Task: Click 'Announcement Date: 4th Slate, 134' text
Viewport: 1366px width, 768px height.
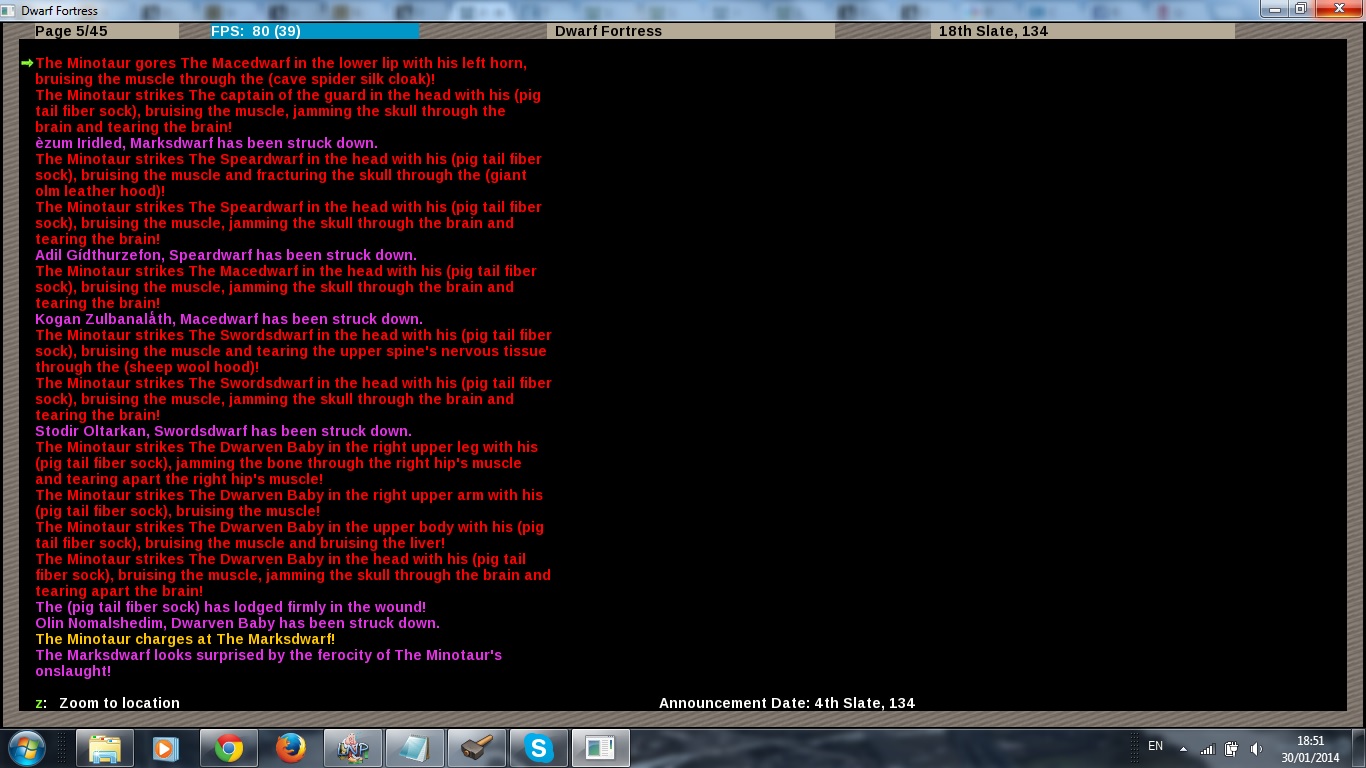Action: click(x=787, y=703)
